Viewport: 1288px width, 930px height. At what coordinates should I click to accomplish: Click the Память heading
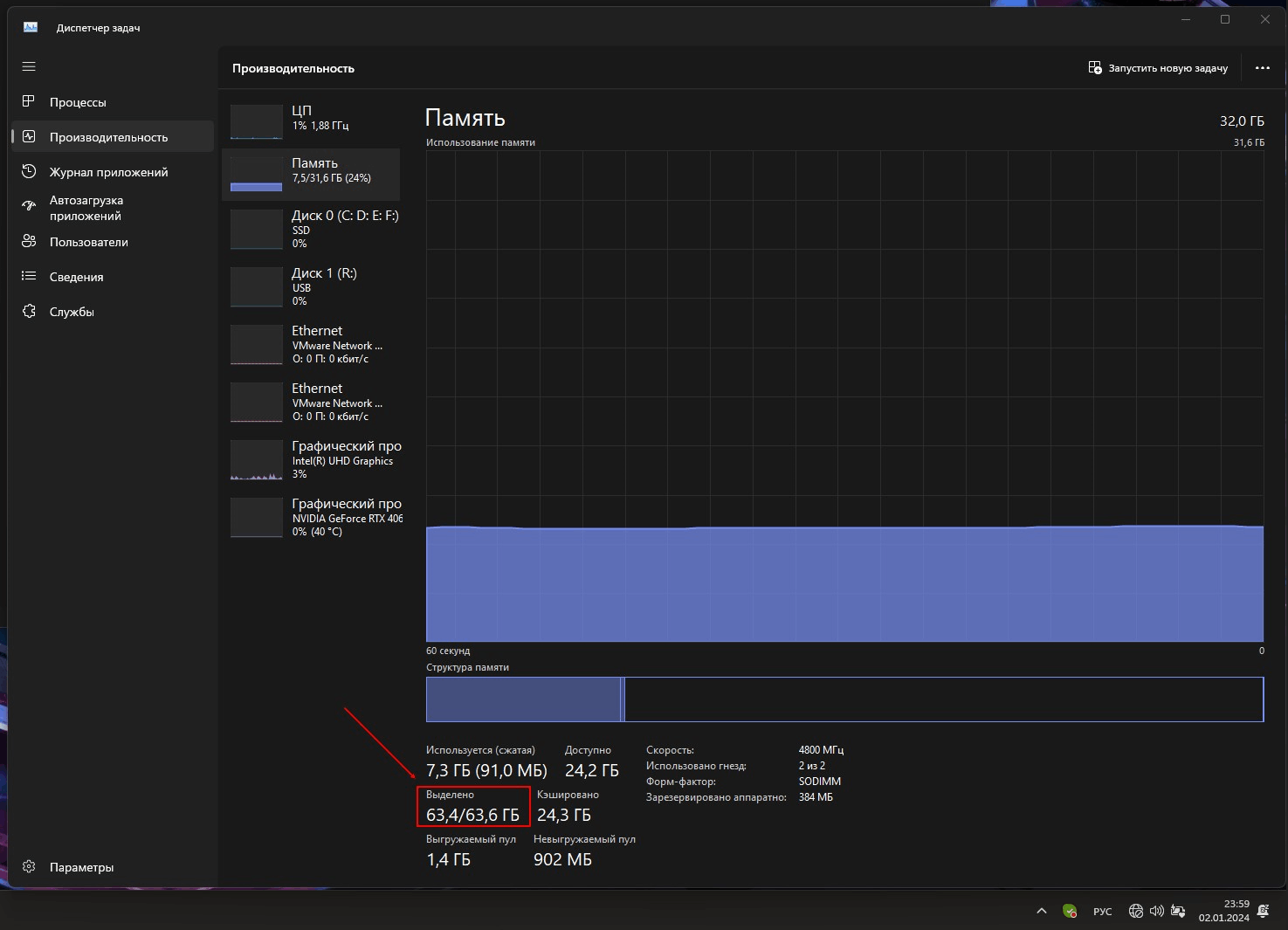[465, 118]
